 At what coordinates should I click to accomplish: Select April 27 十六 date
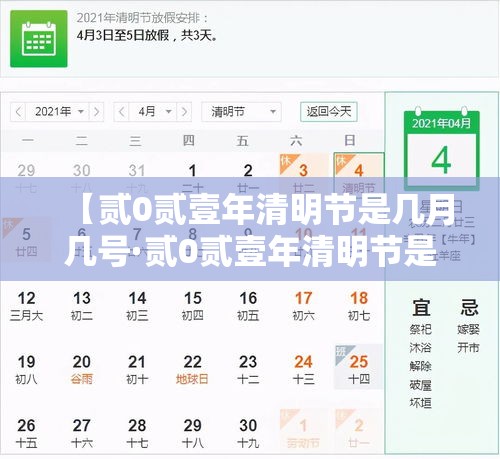[82, 433]
